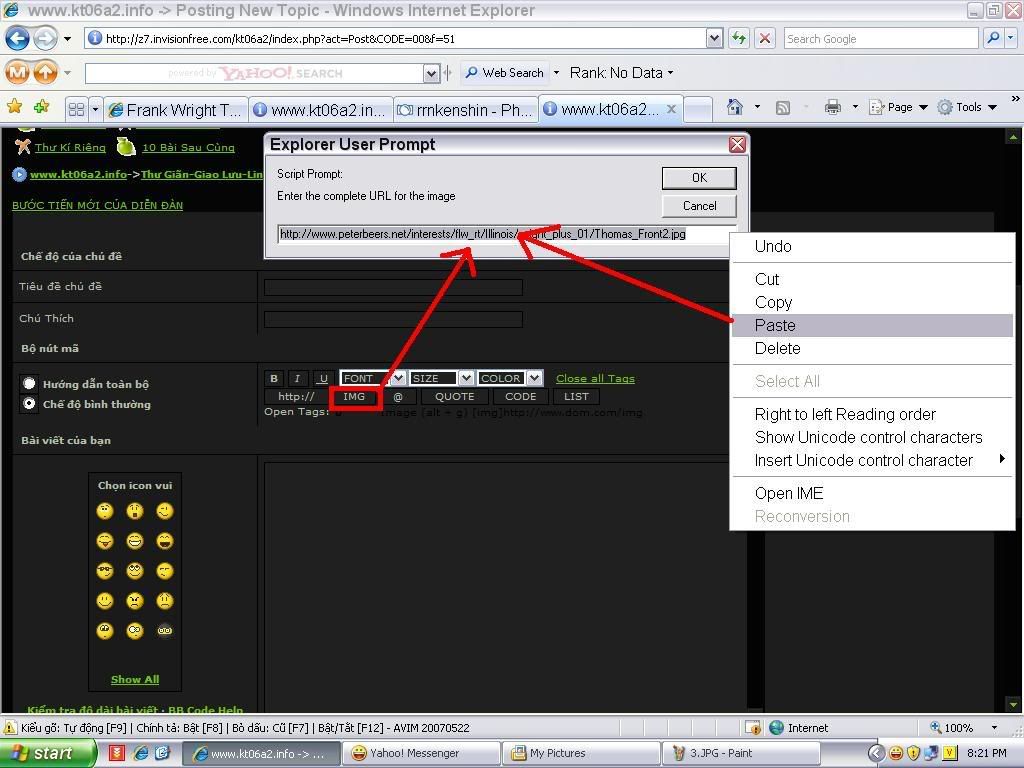Screen dimensions: 1024x768
Task: Click the yellow V tray icon
Action: pos(949,753)
